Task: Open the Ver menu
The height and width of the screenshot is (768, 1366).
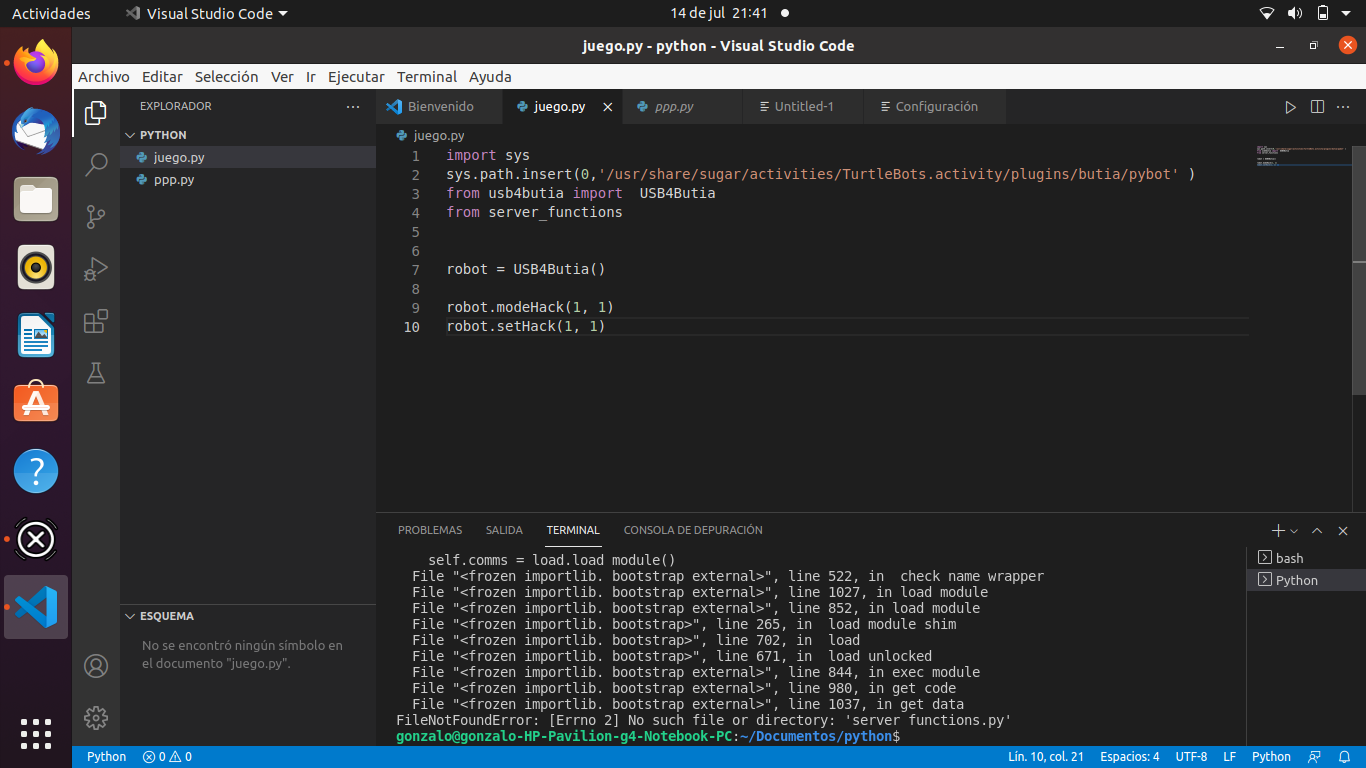Action: (282, 77)
